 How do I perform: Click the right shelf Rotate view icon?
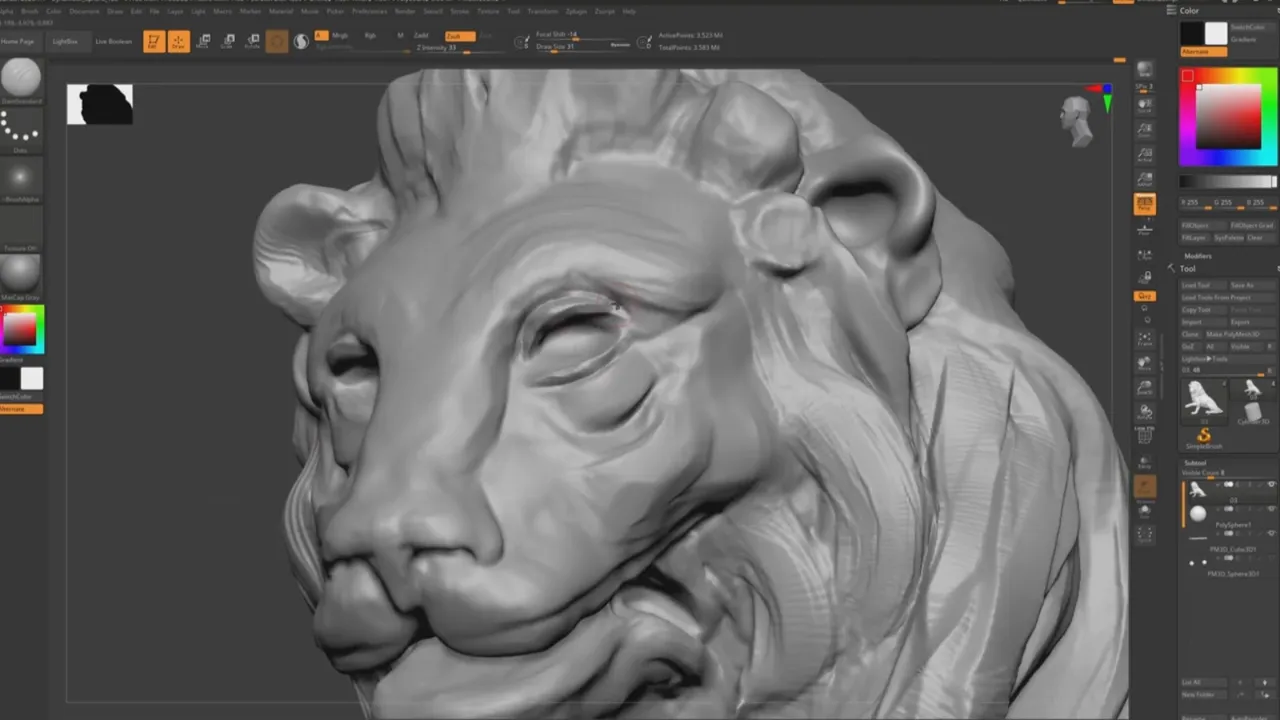click(x=1145, y=411)
